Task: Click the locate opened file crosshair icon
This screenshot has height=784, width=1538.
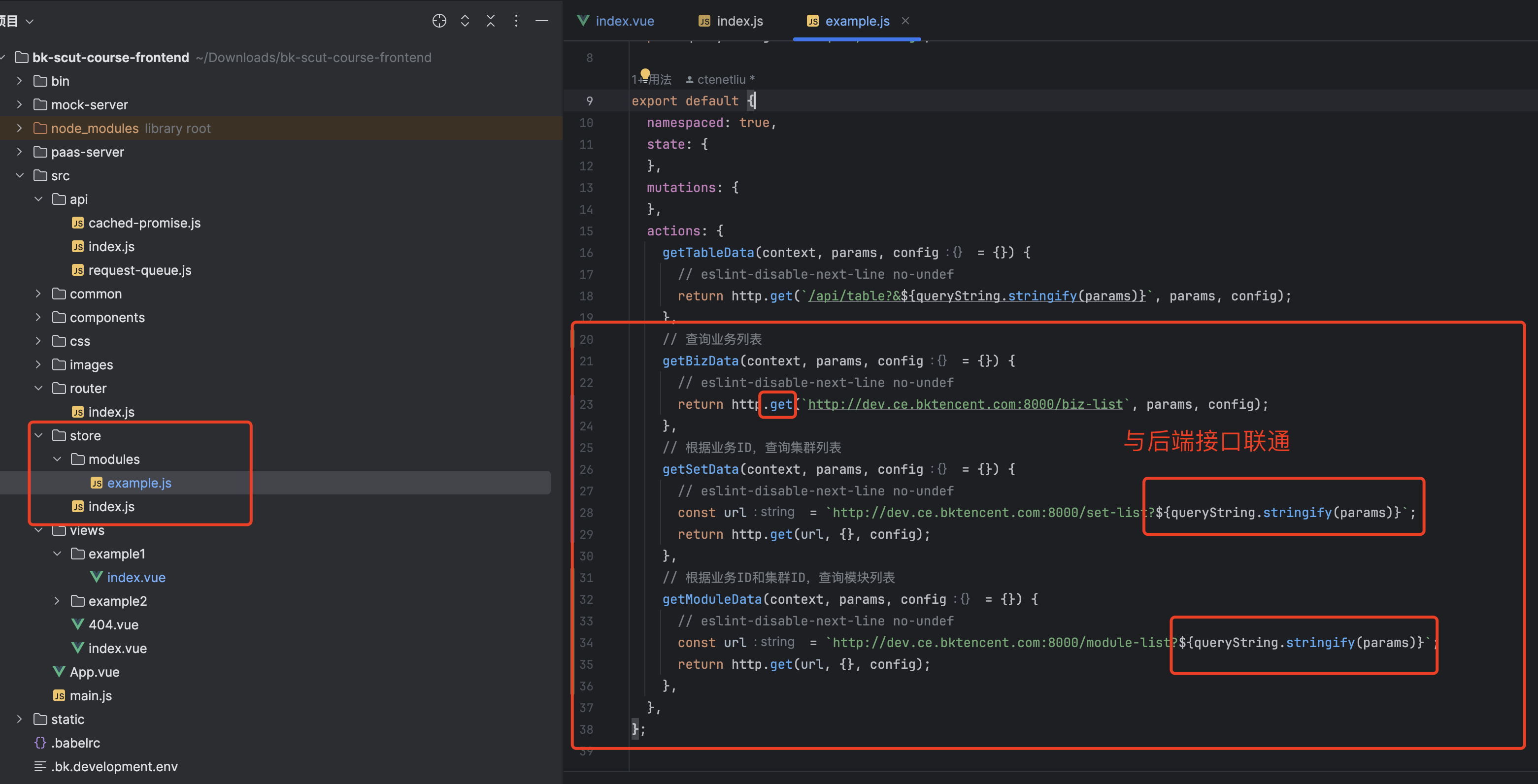Action: click(x=439, y=21)
